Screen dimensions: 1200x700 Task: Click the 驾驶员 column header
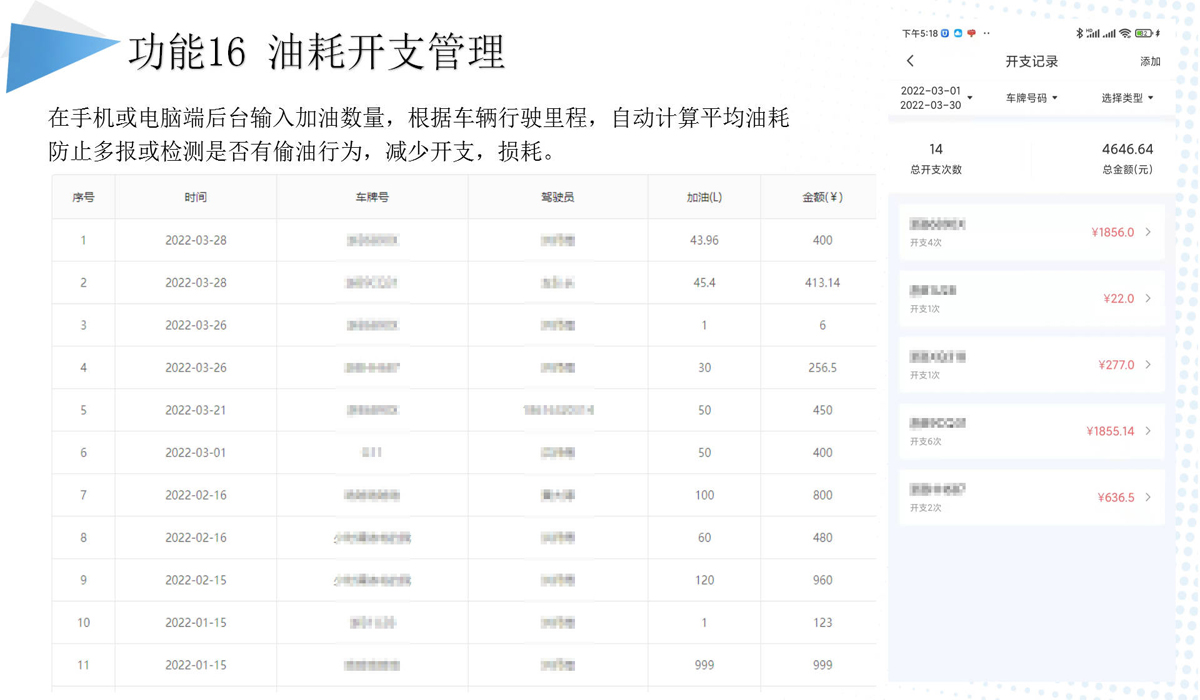[x=557, y=197]
